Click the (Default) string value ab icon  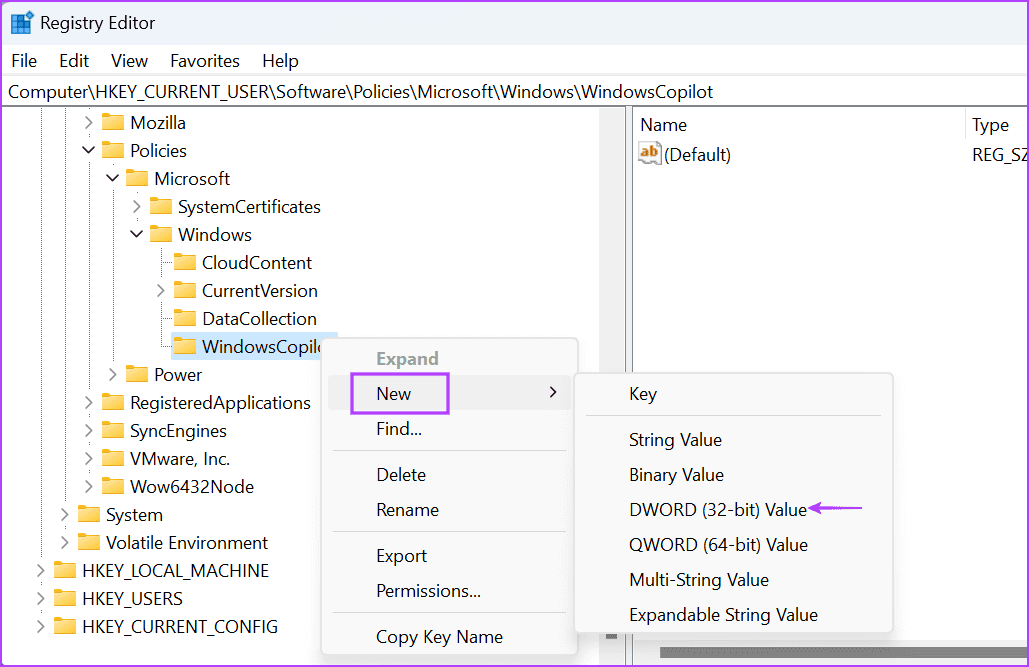pos(649,154)
